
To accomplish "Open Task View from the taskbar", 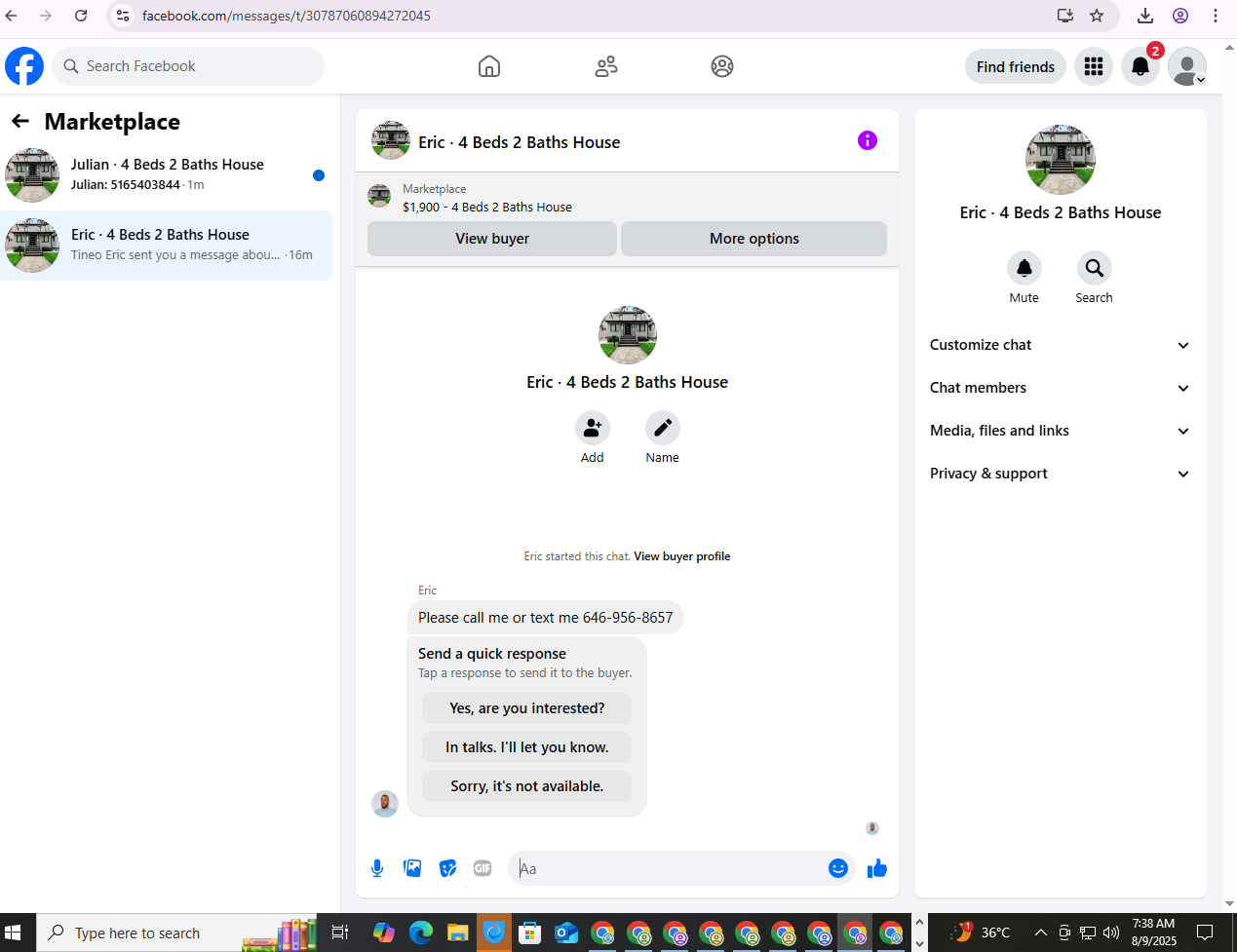I will pos(340,933).
